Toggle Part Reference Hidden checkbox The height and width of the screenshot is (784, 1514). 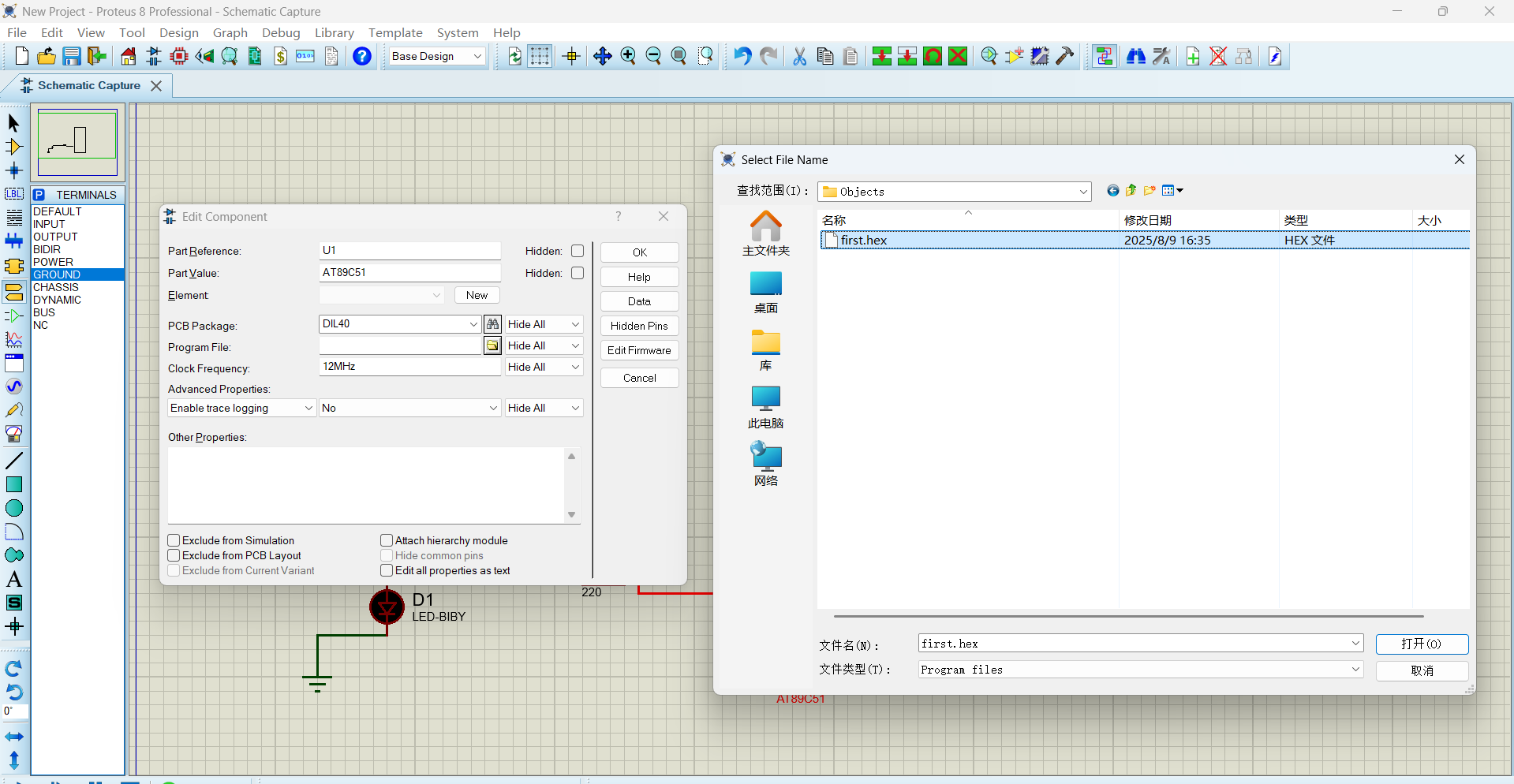[x=578, y=251]
